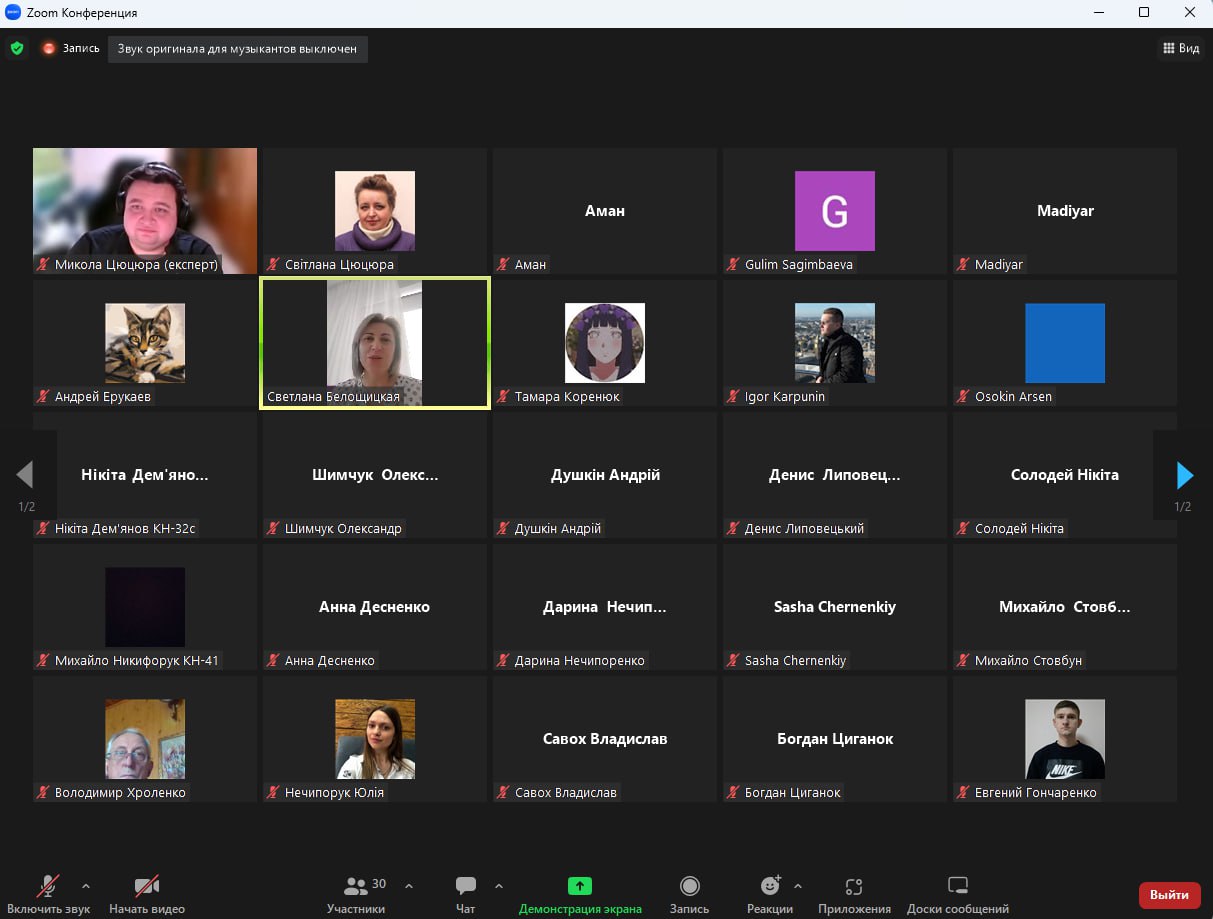Image resolution: width=1213 pixels, height=919 pixels.
Task: Click Igor Karpunin profile photo
Action: pos(835,343)
